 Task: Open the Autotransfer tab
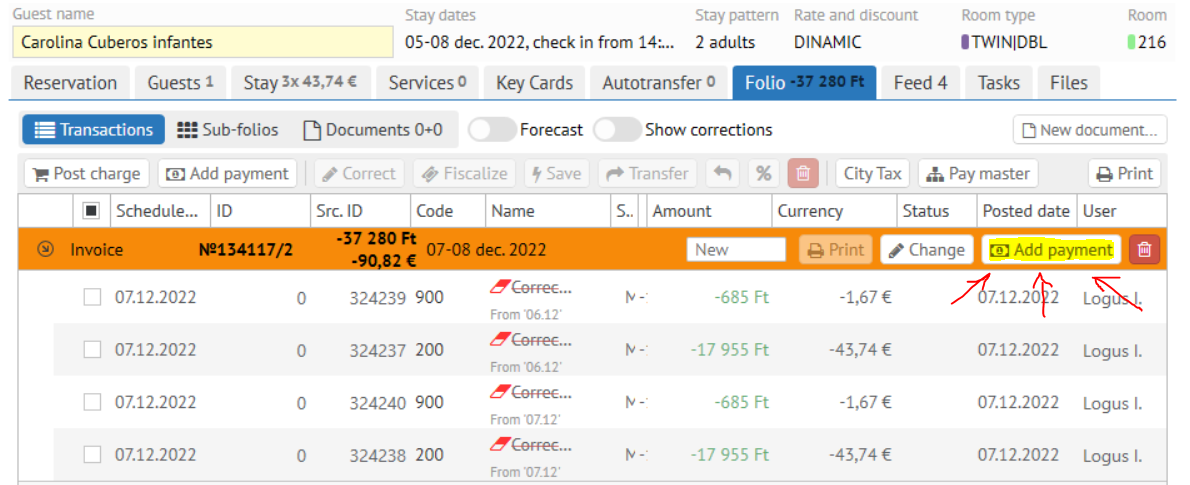click(x=659, y=83)
